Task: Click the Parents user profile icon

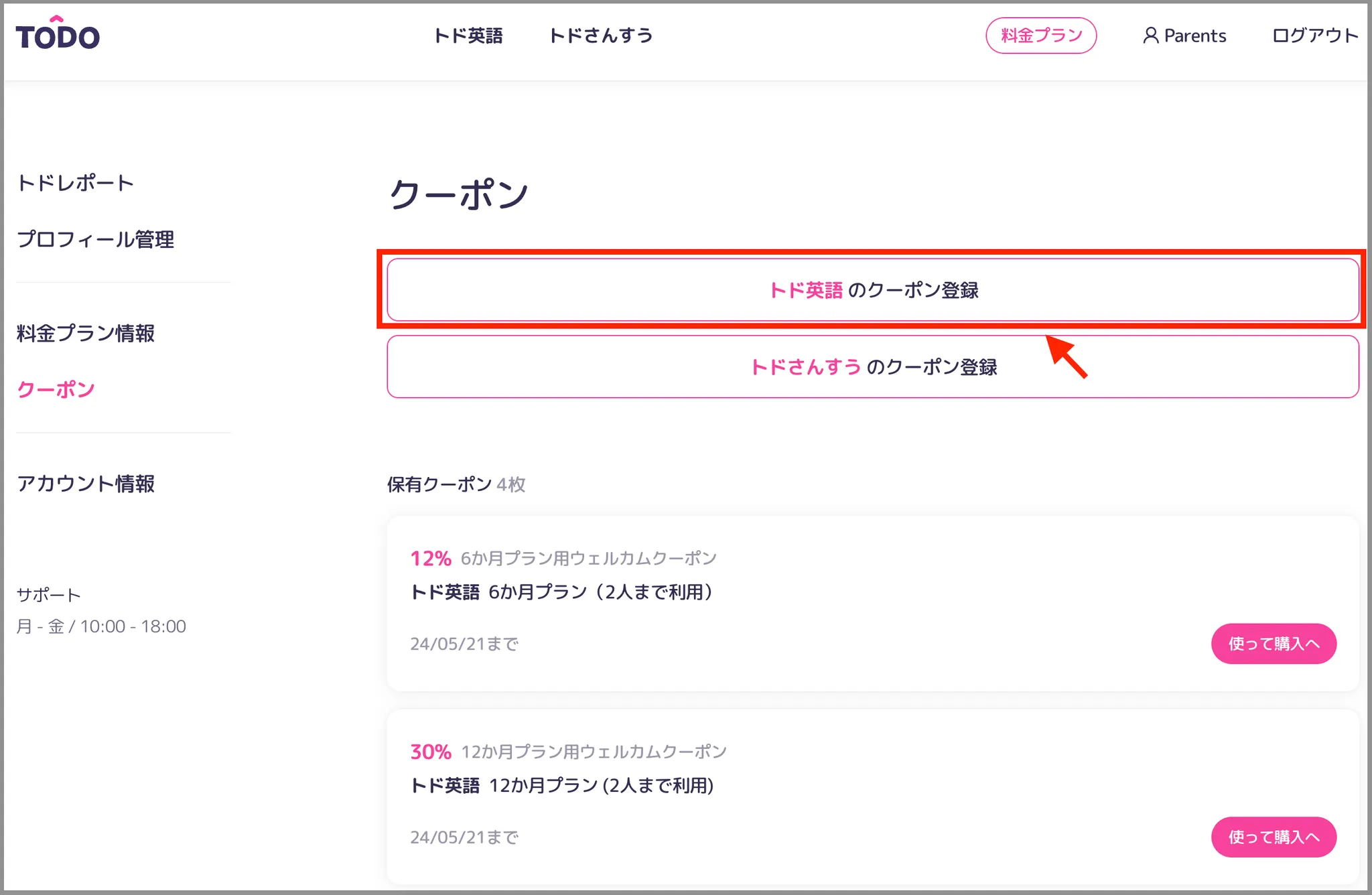Action: click(x=1150, y=36)
